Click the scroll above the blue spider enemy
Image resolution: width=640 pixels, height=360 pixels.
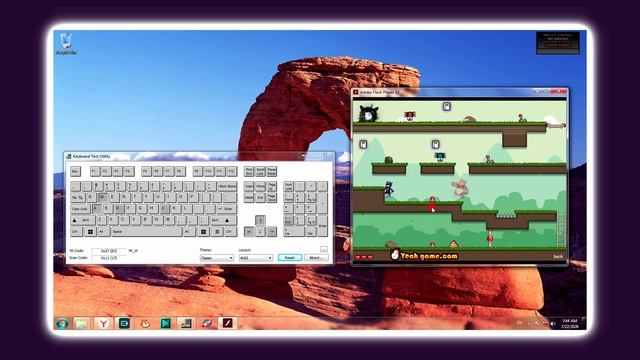[436, 144]
